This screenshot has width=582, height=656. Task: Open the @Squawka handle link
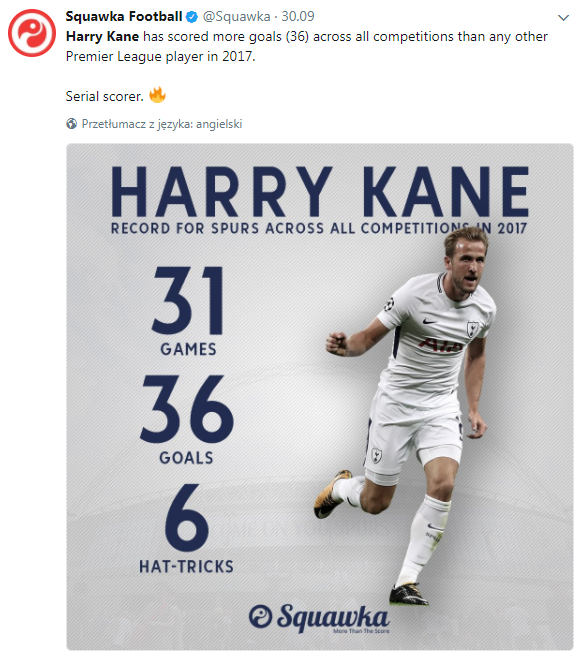pyautogui.click(x=236, y=16)
